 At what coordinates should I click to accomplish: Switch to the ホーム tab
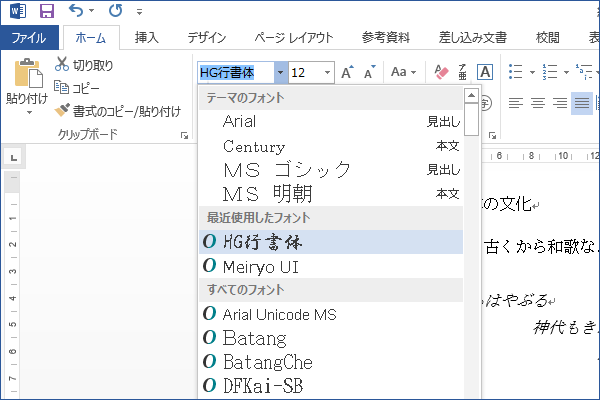click(x=91, y=38)
